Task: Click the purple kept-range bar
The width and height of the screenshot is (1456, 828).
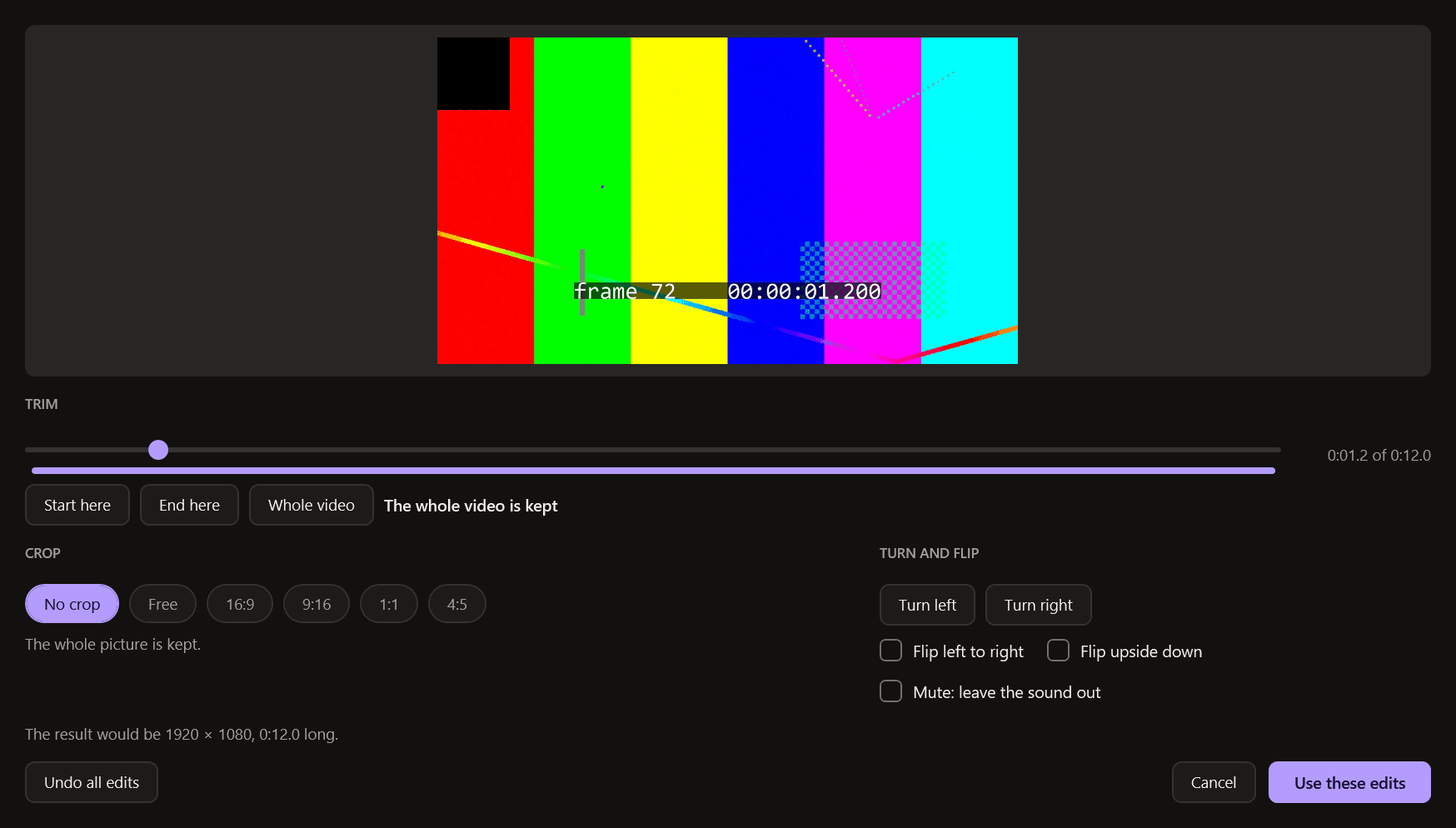Action: pyautogui.click(x=653, y=471)
